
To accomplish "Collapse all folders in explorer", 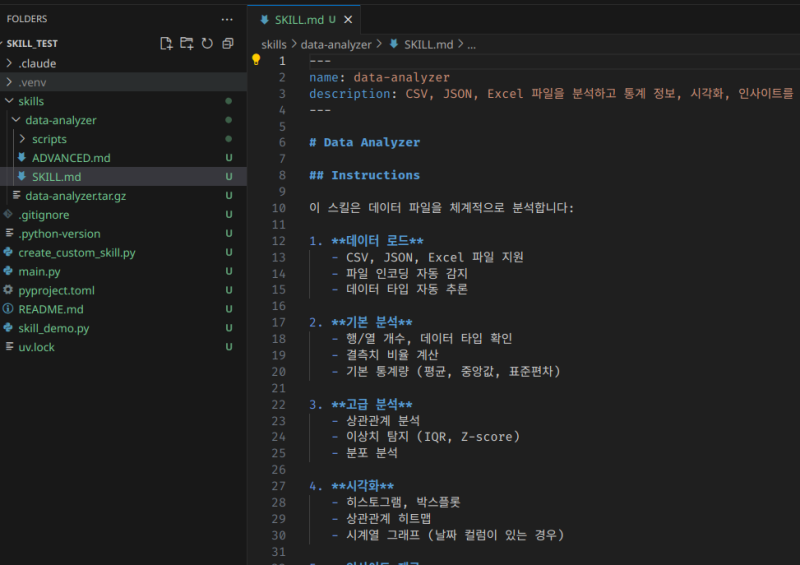I will pos(228,43).
